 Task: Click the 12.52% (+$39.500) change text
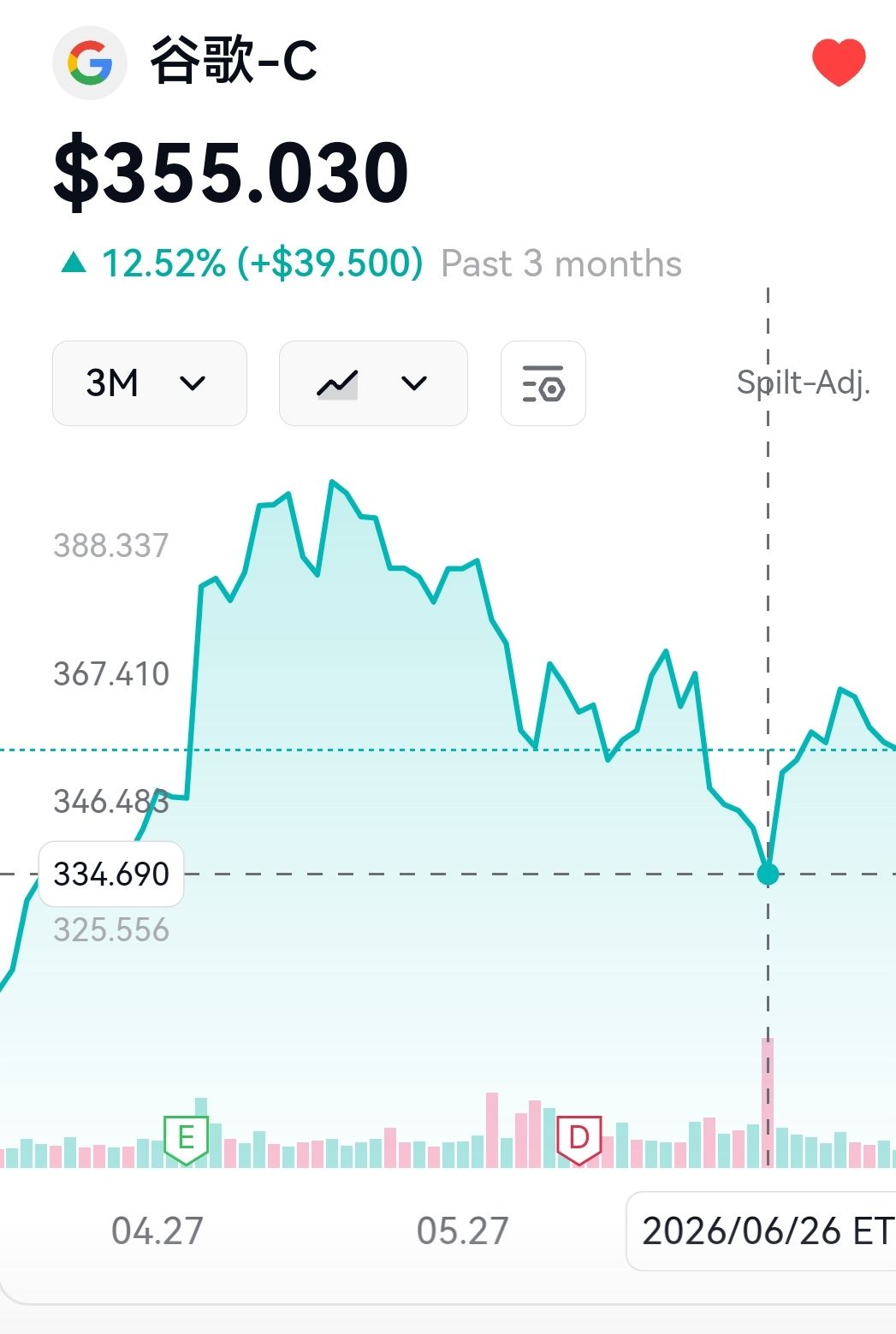[x=263, y=264]
